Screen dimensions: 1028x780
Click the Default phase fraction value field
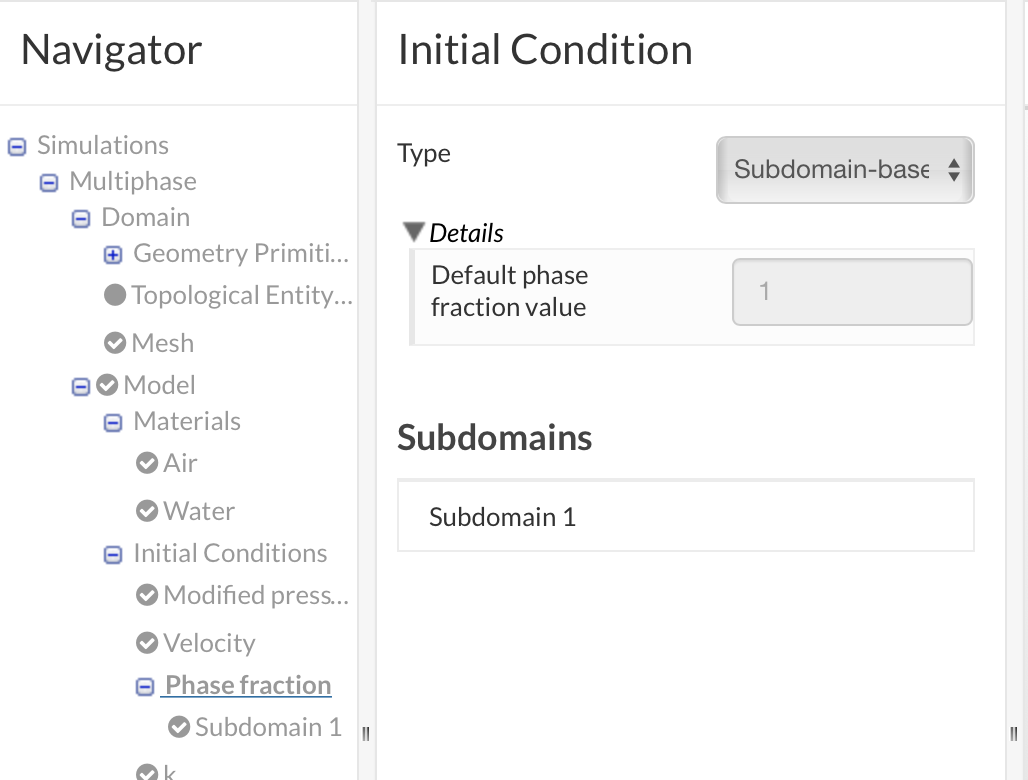852,292
